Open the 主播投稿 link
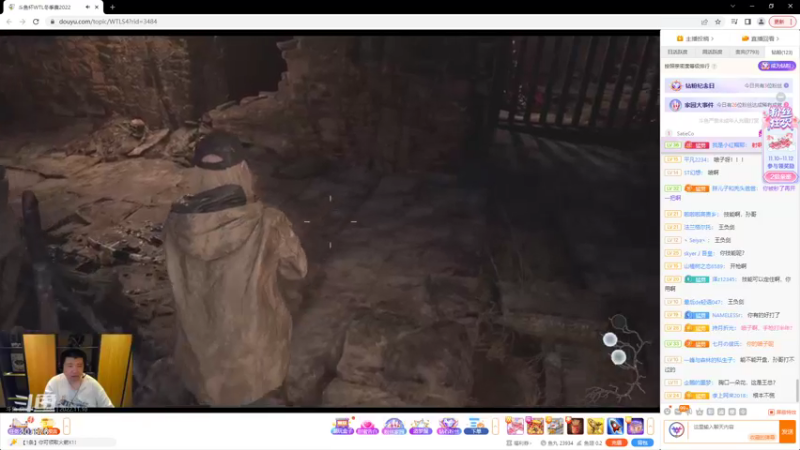 click(695, 39)
